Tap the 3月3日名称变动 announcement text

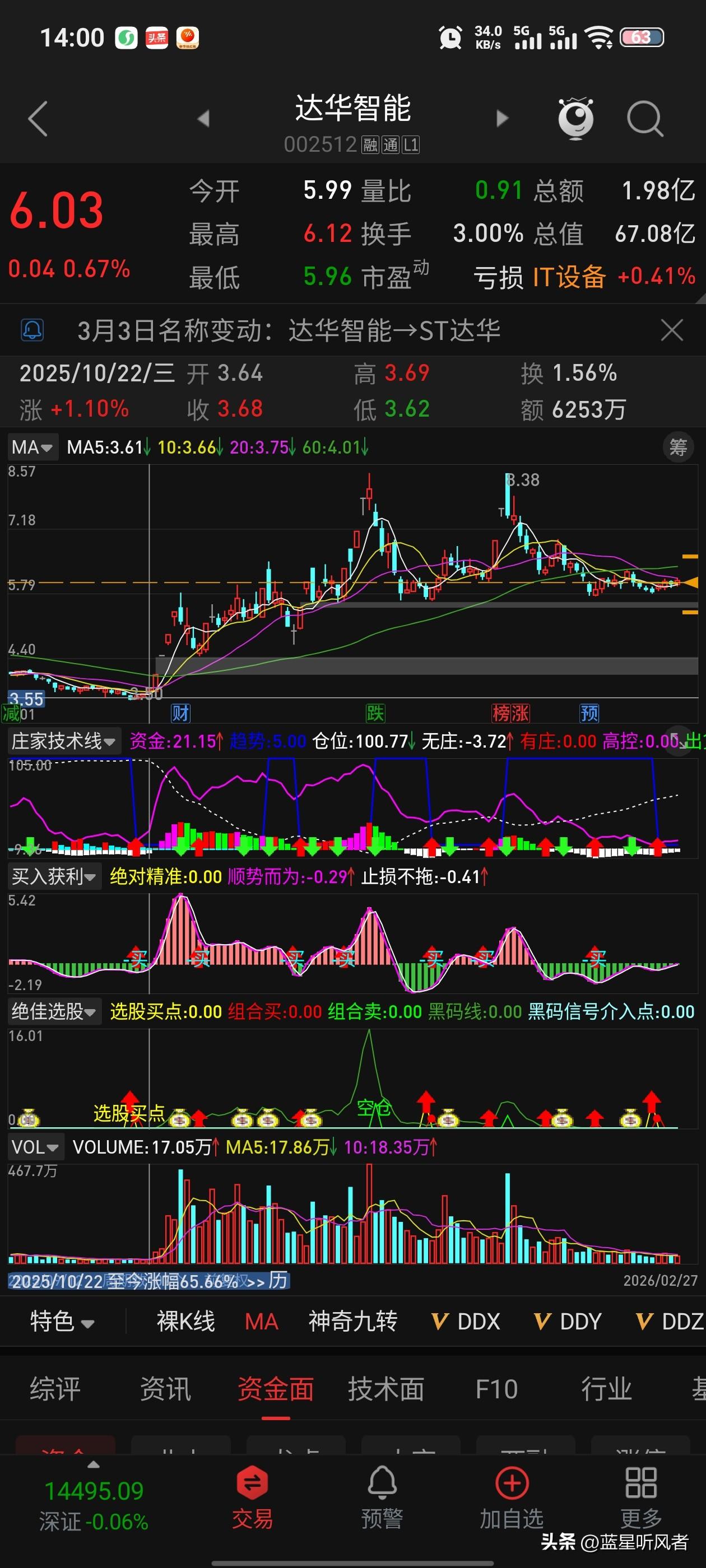tap(289, 330)
